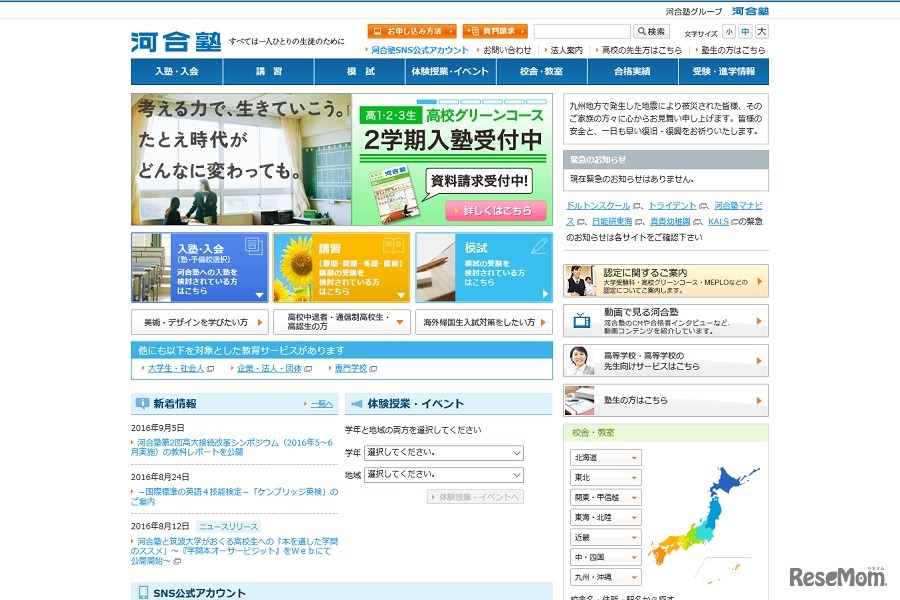
Task: Select the second carousel slide indicator
Action: [448, 102]
